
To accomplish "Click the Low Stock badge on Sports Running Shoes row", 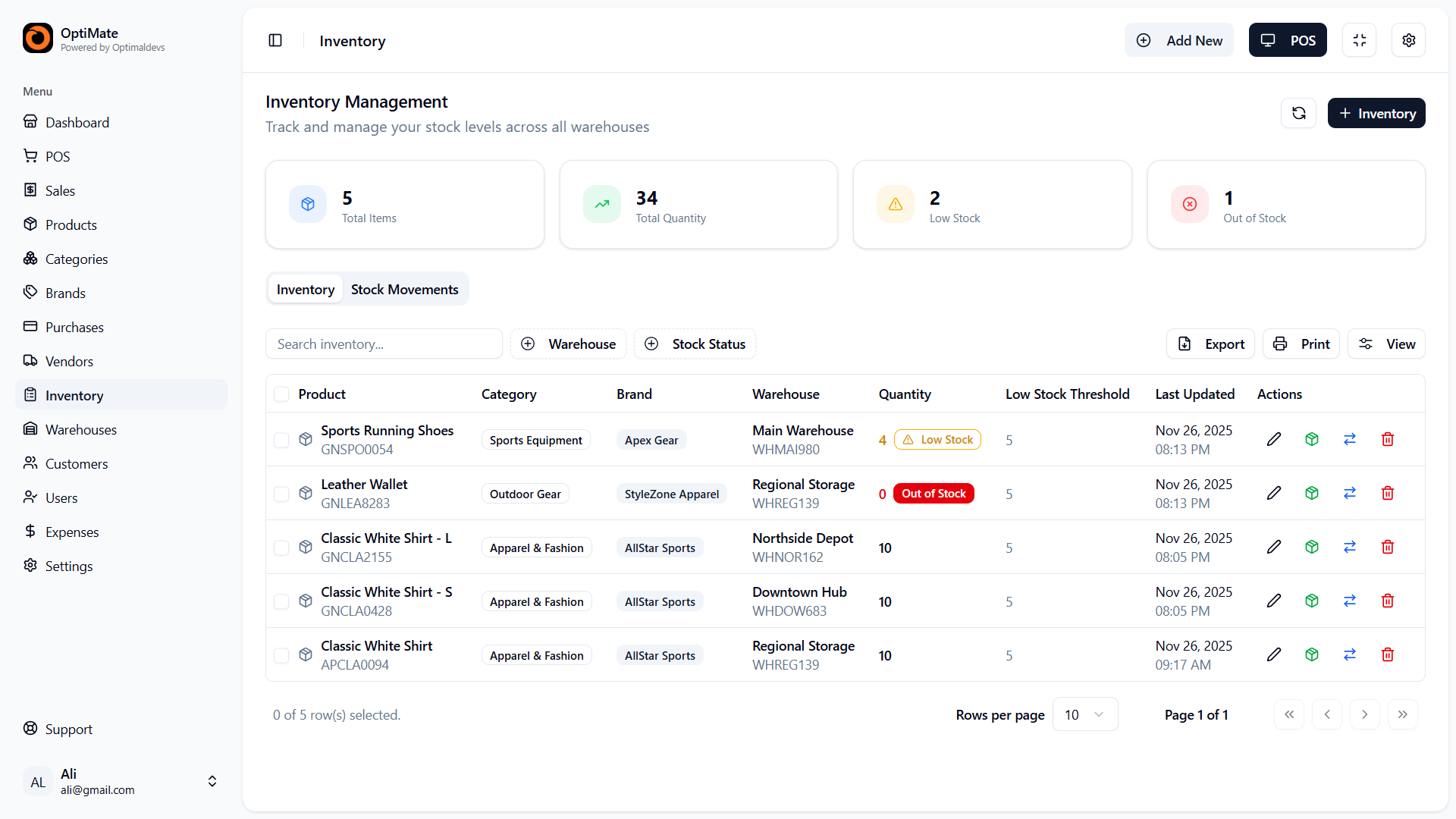I will pos(937,439).
